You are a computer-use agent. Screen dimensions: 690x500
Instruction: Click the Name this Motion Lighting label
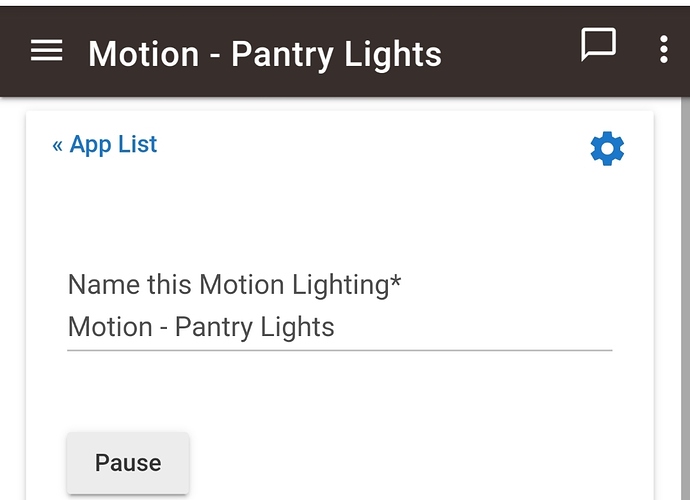click(x=235, y=284)
